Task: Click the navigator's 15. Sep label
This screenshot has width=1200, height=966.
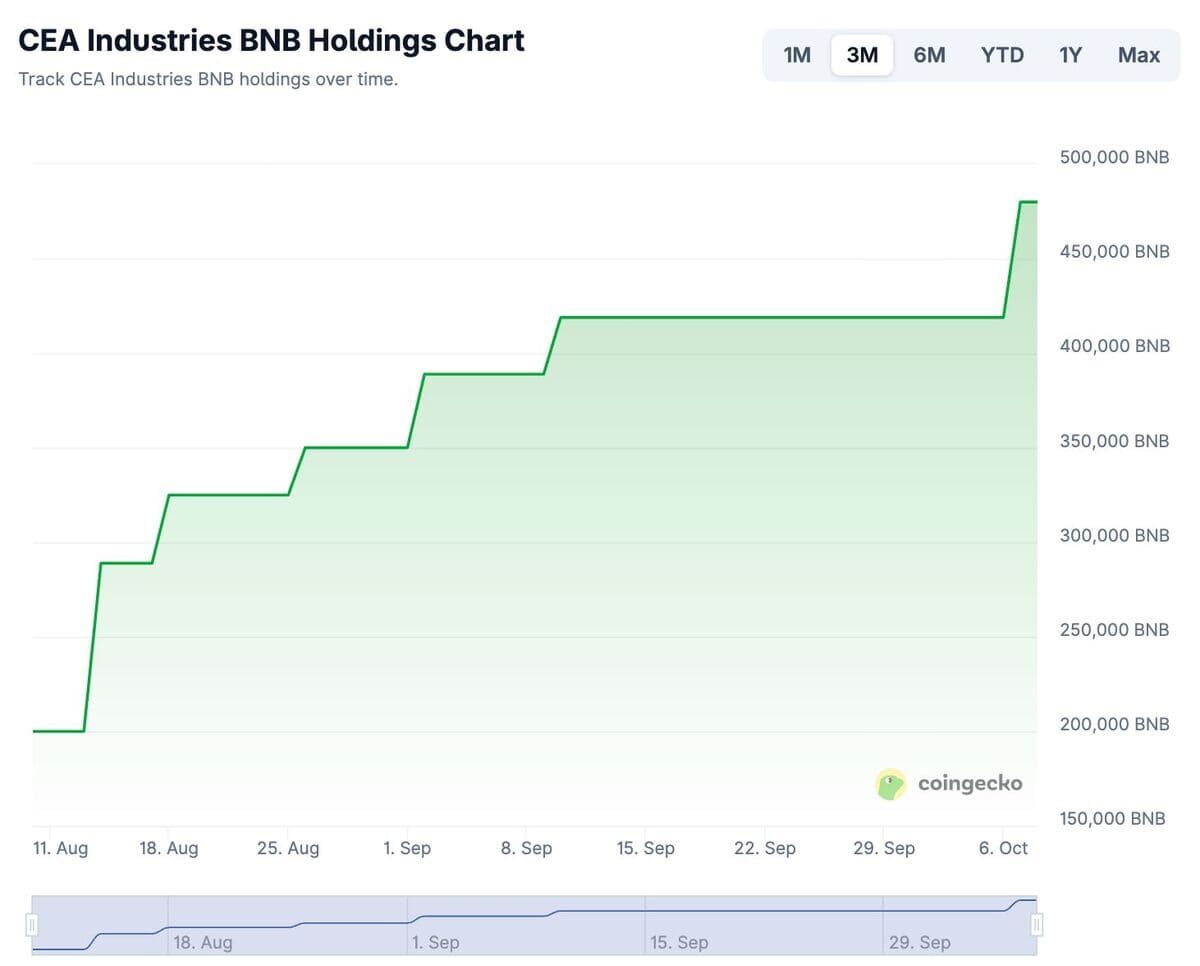Action: pyautogui.click(x=679, y=942)
